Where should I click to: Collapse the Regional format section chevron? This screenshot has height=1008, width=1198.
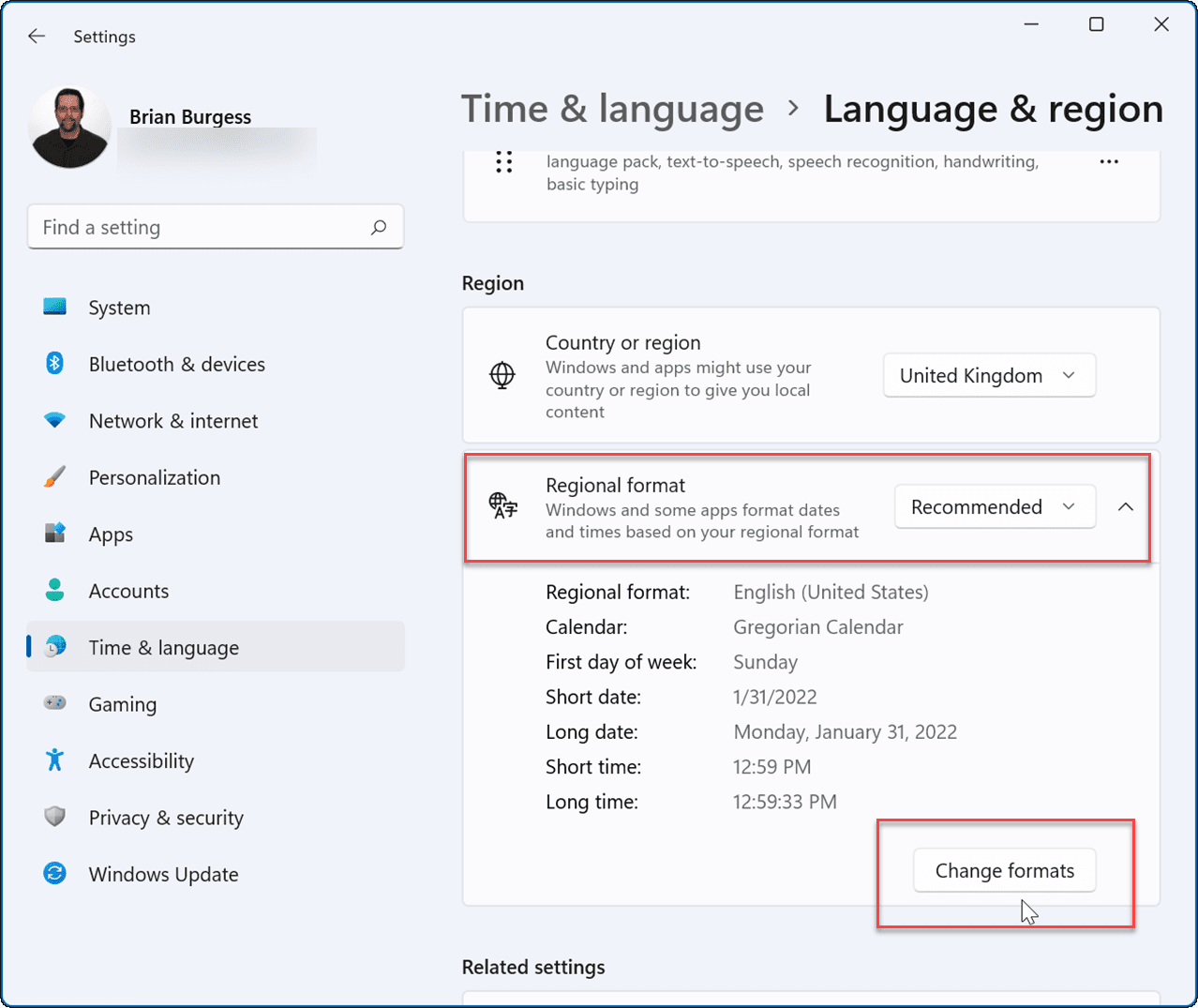(1126, 506)
